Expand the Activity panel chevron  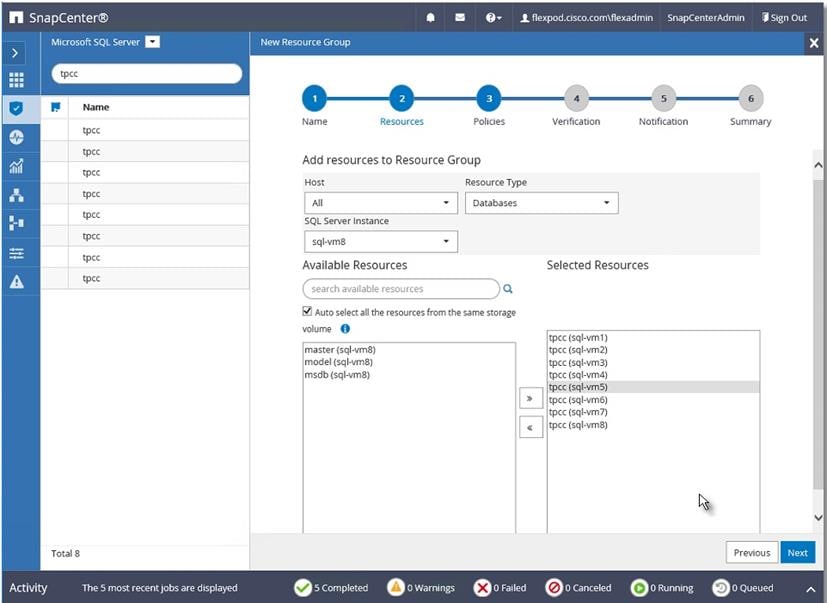(x=811, y=589)
